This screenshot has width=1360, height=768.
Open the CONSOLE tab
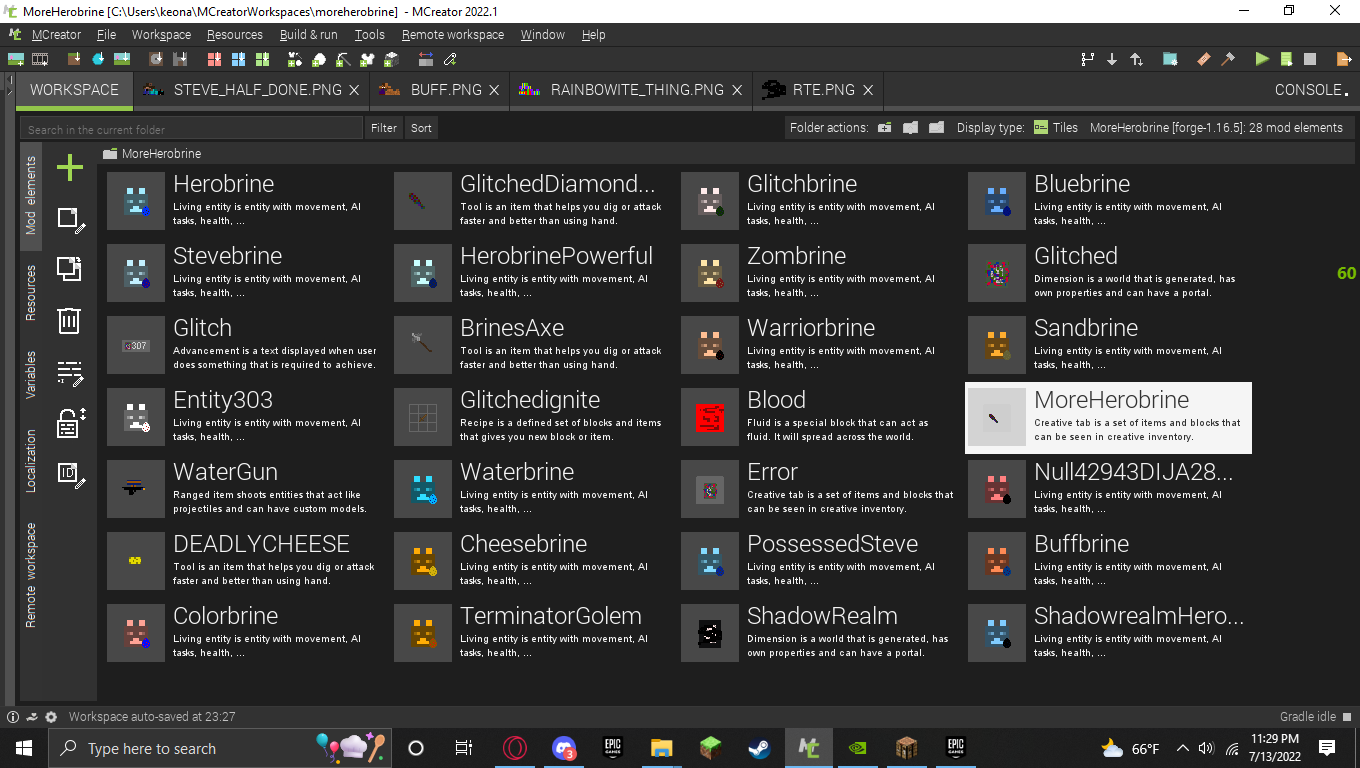tap(1311, 89)
